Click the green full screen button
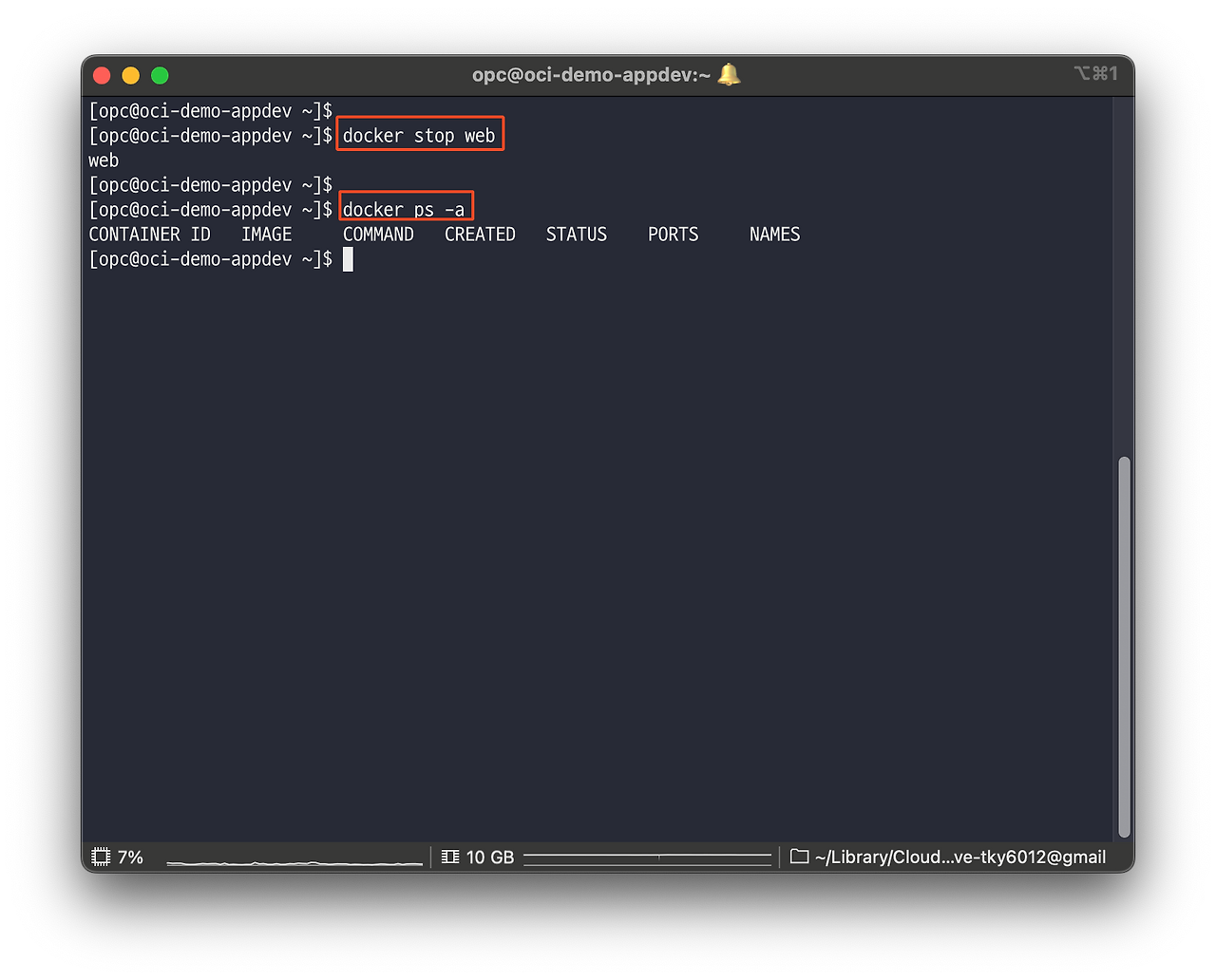 coord(160,76)
